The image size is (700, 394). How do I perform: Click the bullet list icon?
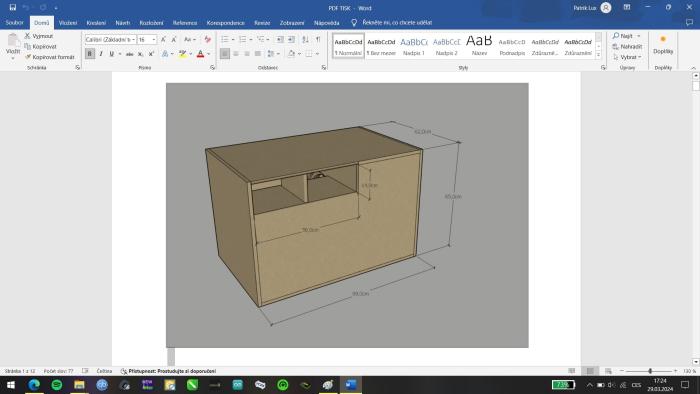(x=225, y=39)
